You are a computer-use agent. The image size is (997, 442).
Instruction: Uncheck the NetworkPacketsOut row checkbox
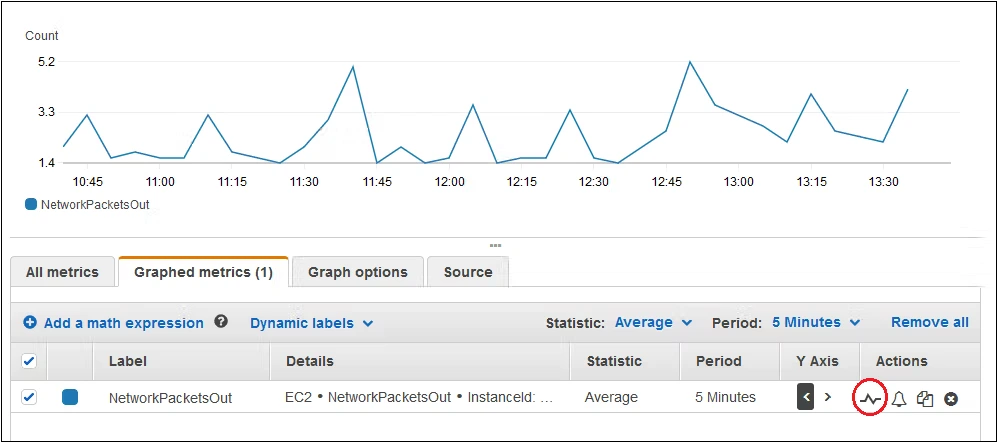coord(29,397)
